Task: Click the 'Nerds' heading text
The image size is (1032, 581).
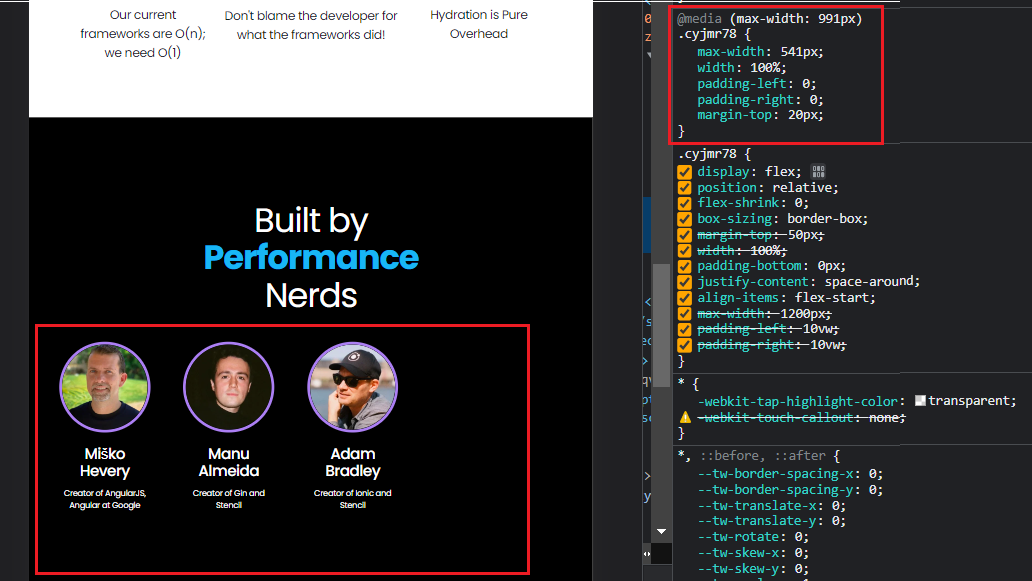Action: [x=311, y=295]
